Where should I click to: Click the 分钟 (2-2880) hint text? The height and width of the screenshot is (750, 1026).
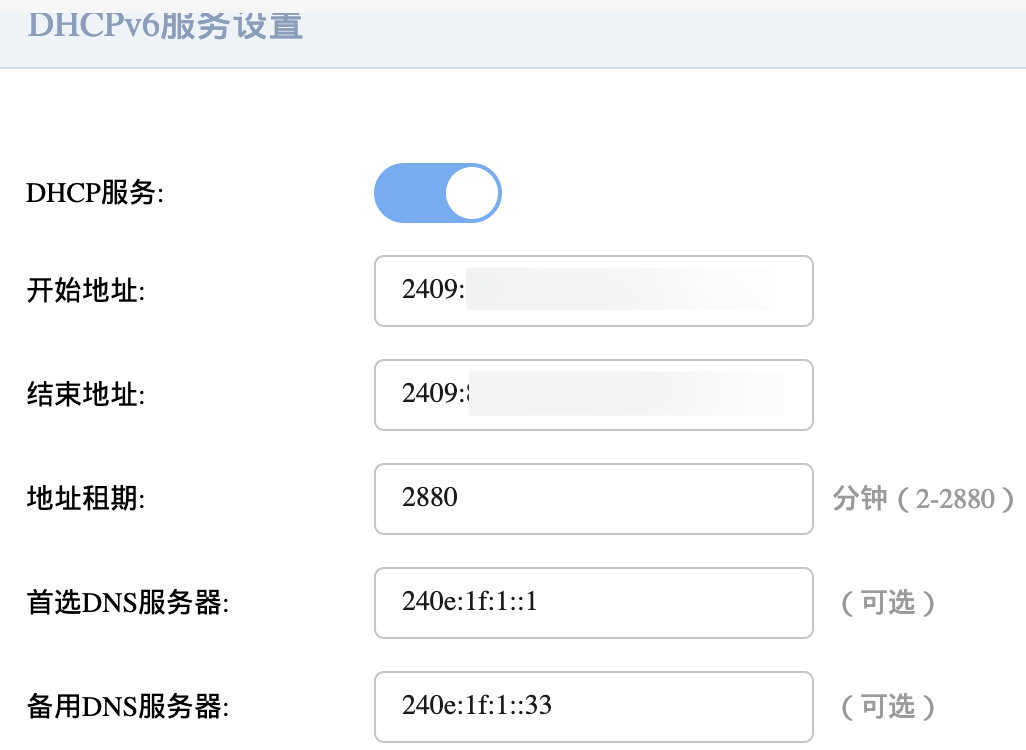point(922,499)
